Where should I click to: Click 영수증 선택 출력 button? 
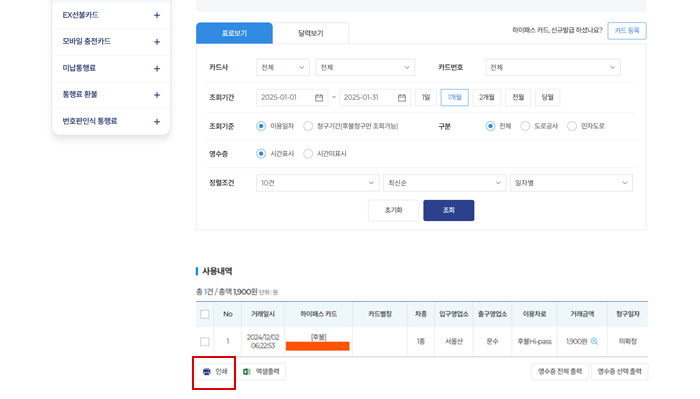tap(619, 372)
